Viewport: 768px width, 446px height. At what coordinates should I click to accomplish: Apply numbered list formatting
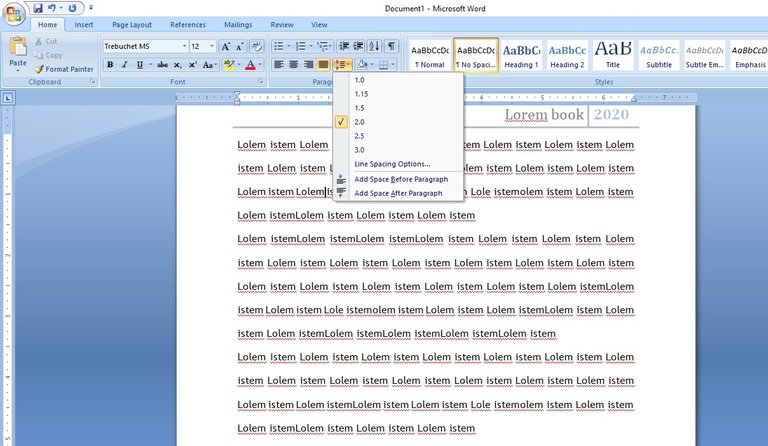point(300,46)
